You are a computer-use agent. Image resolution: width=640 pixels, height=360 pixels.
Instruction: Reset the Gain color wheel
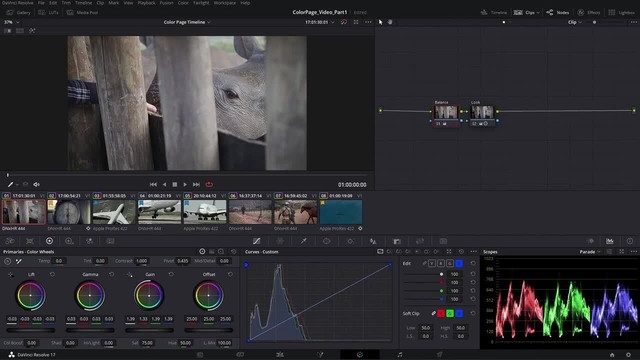pos(171,274)
